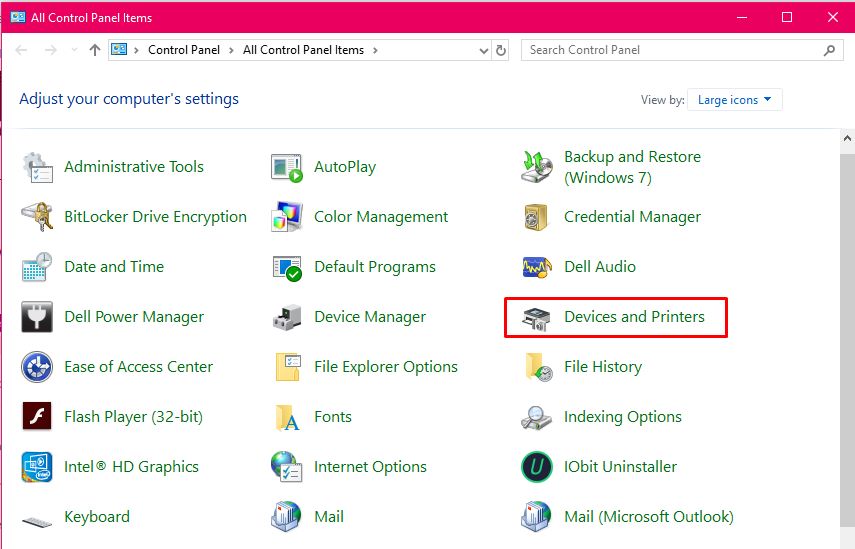Screen dimensions: 855x549
Task: Click the Search Control Panel field
Action: tap(682, 50)
